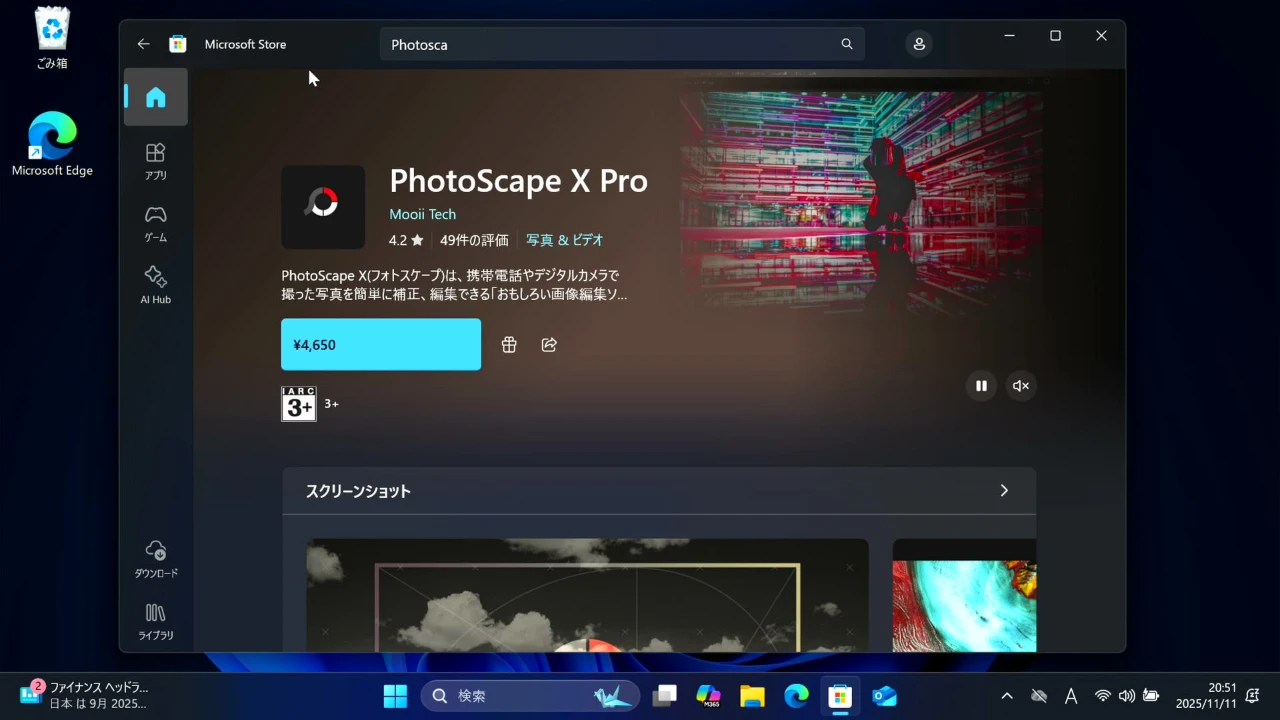Screen dimensions: 1280x720
Task: Open the Mooii Tech publisher link
Action: 422,214
